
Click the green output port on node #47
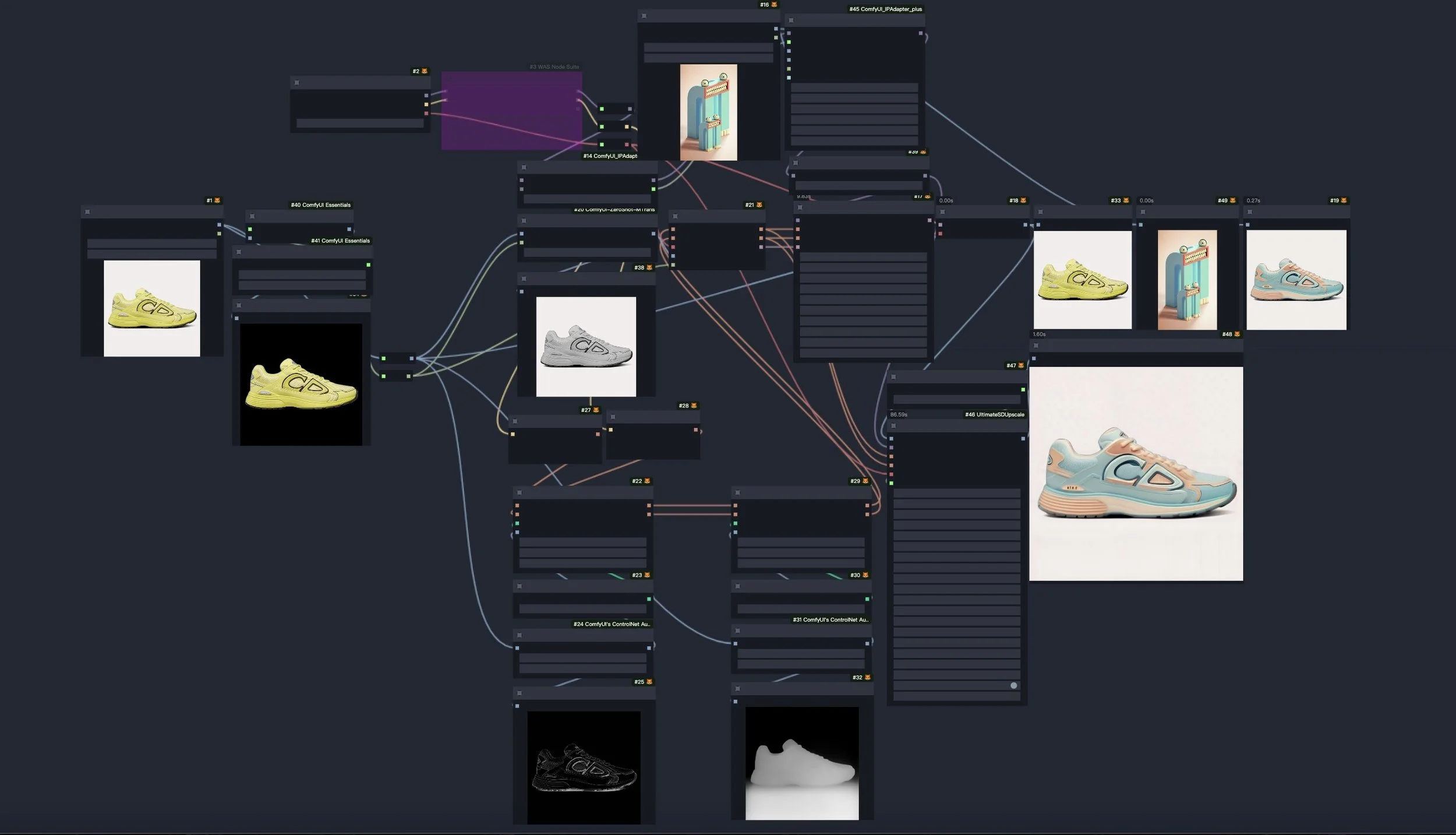pos(1023,390)
